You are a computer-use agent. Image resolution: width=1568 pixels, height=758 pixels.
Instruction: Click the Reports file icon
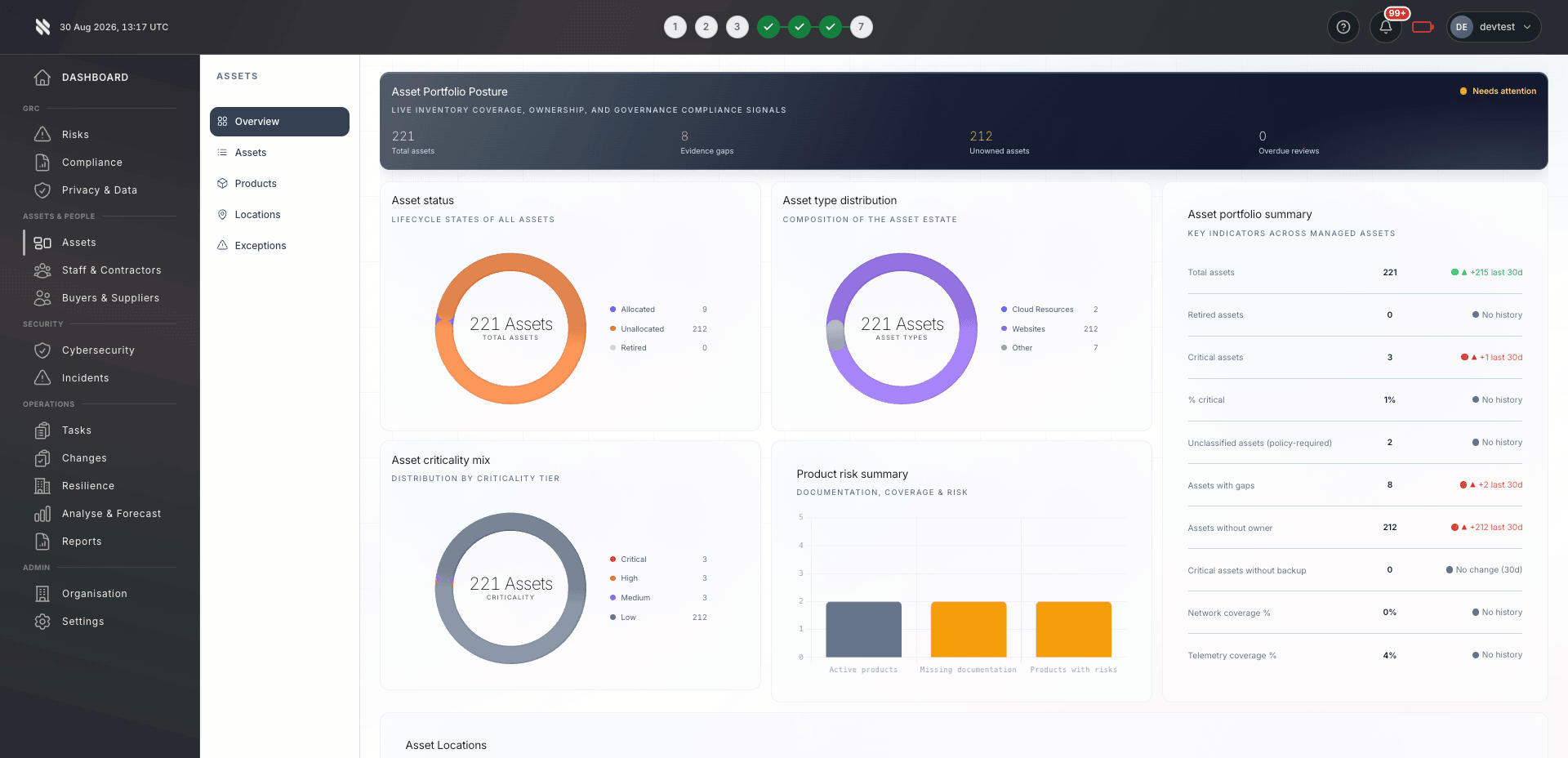(x=42, y=542)
